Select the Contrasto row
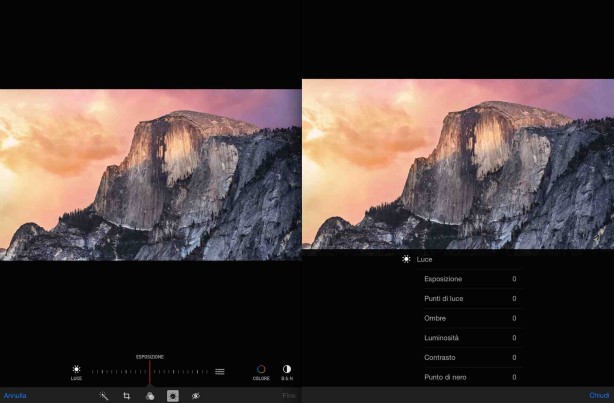Image resolution: width=614 pixels, height=403 pixels. [473, 357]
